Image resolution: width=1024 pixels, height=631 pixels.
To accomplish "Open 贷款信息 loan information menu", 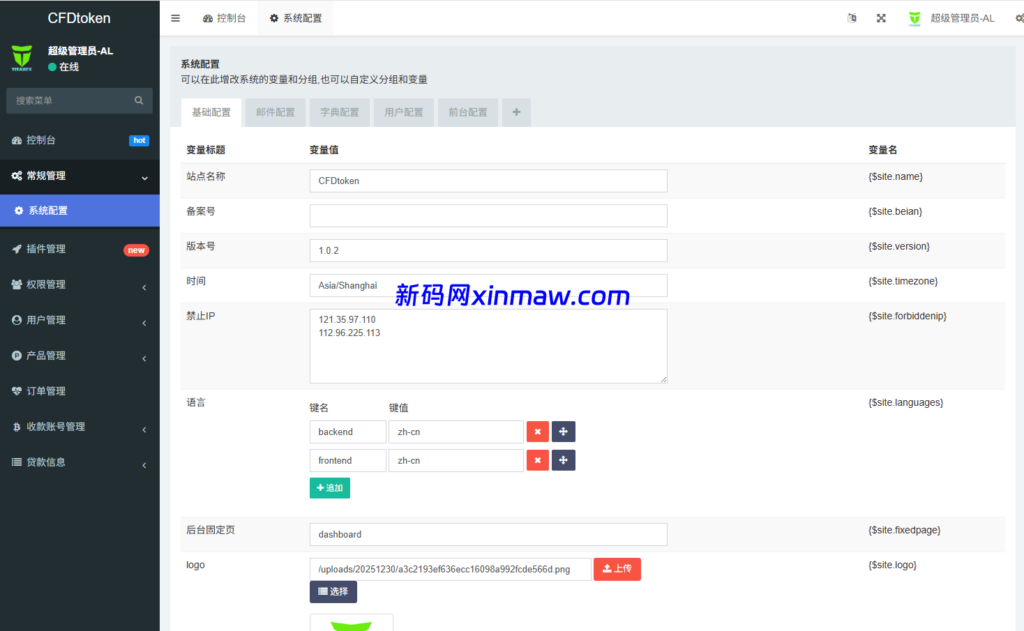I will pos(55,462).
